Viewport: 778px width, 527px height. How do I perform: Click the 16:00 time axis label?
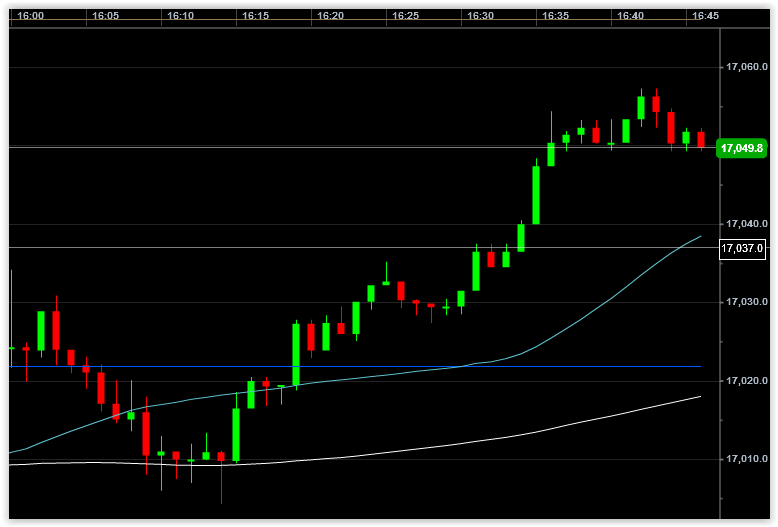point(30,16)
